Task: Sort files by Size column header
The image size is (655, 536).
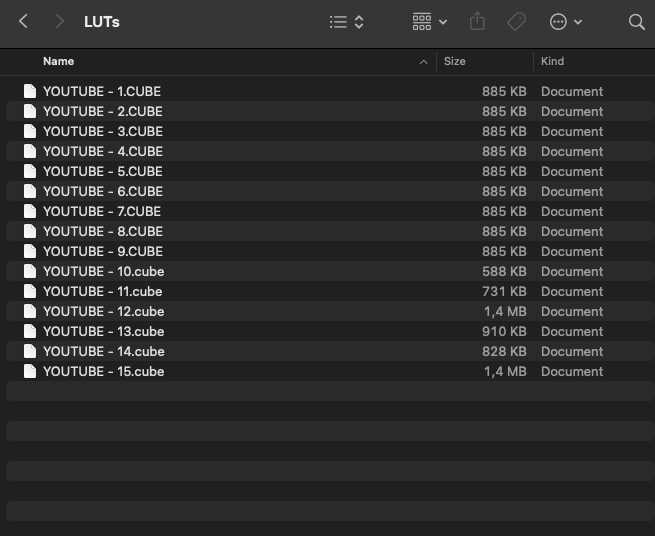Action: click(x=455, y=61)
